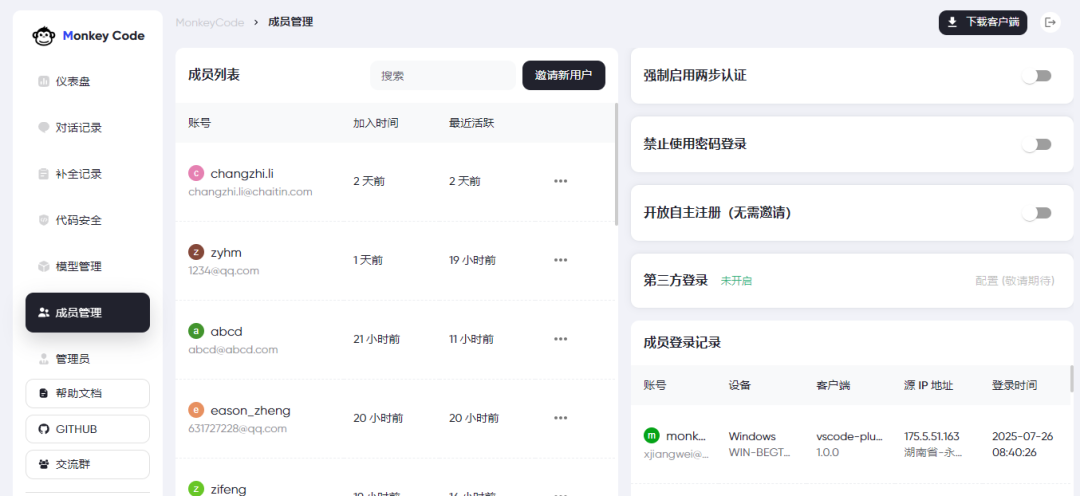Click the cube icon beside 模型管理
The image size is (1080, 496).
(43, 267)
